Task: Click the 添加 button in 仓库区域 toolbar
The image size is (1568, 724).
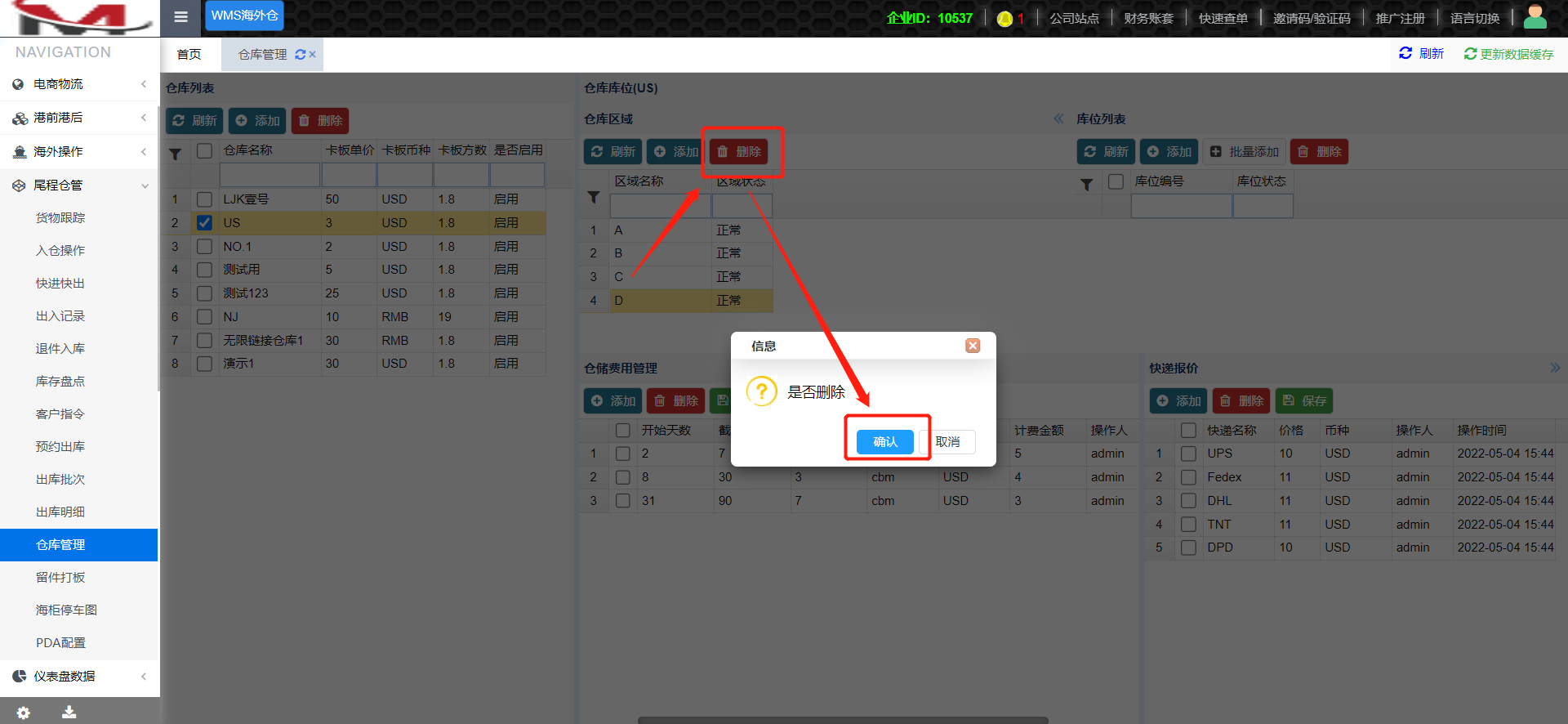Action: coord(675,152)
